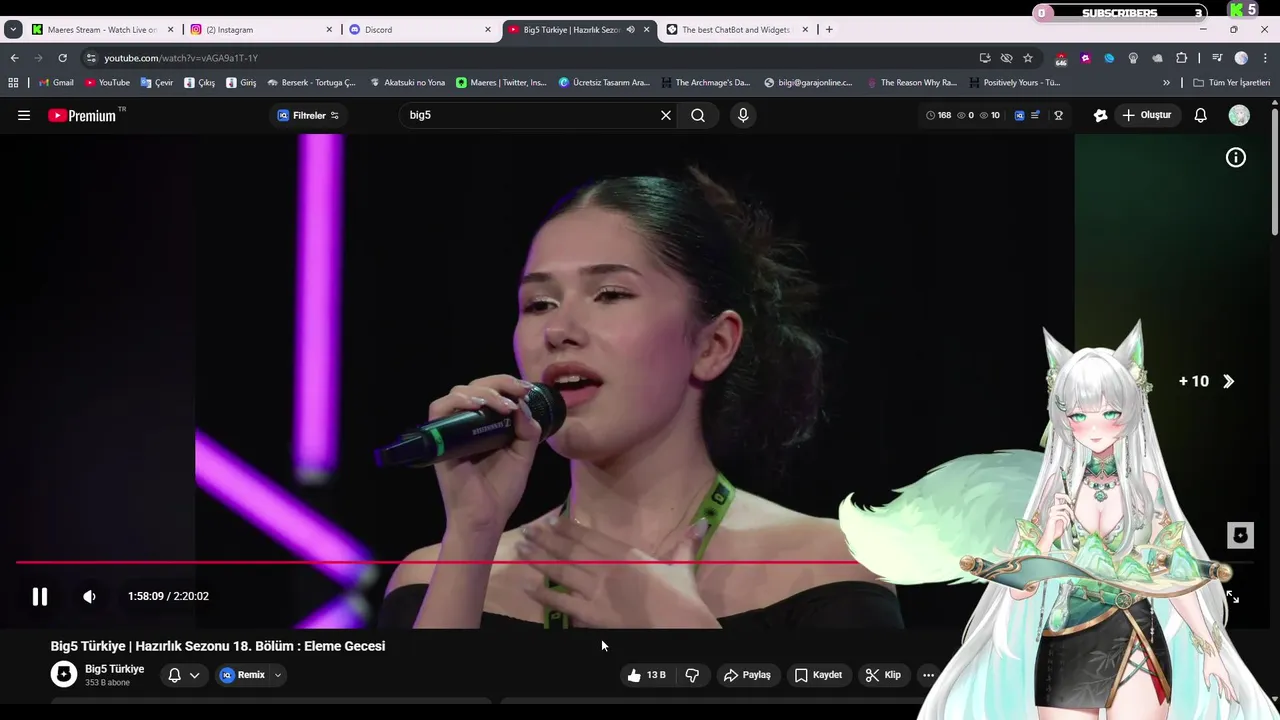The height and width of the screenshot is (720, 1280).
Task: Open Chrome profile avatar
Action: click(1241, 58)
